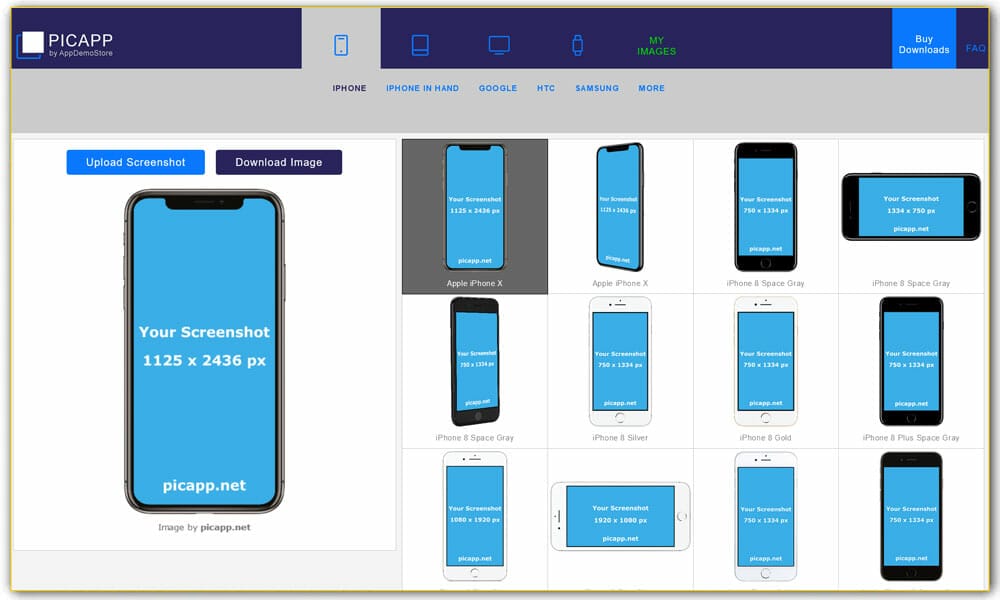
Task: Select the IPHONE category menu item
Action: (349, 88)
